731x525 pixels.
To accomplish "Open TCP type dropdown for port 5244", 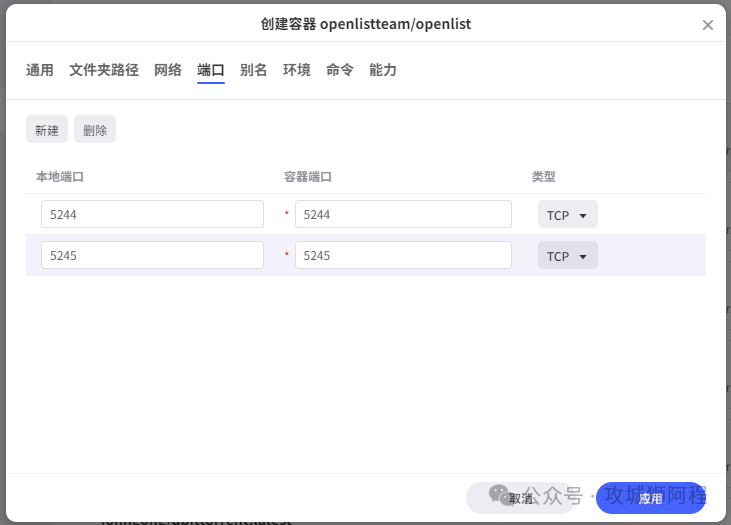I will click(568, 215).
